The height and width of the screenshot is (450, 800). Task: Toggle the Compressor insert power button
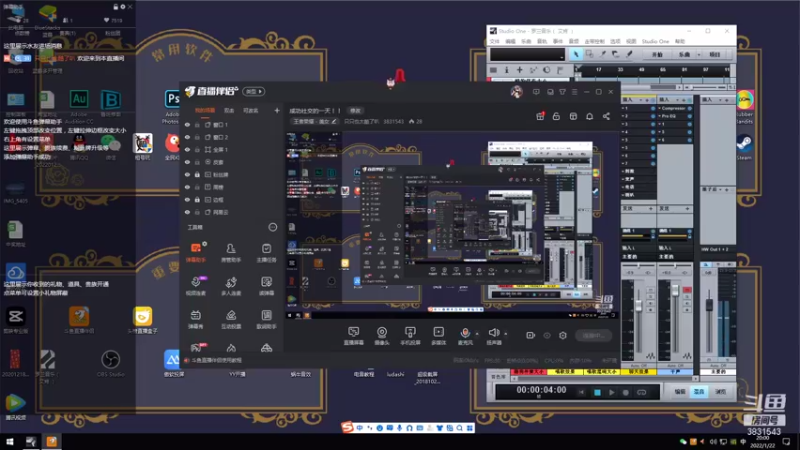coord(690,108)
